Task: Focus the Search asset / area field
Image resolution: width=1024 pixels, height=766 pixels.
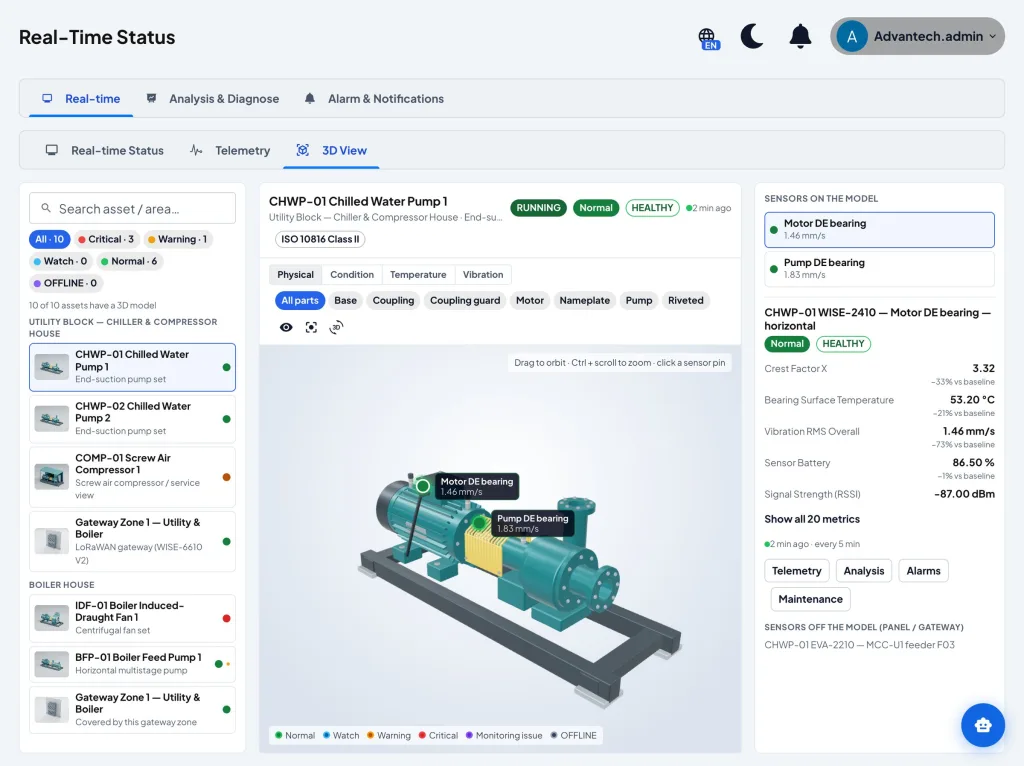Action: (x=133, y=208)
